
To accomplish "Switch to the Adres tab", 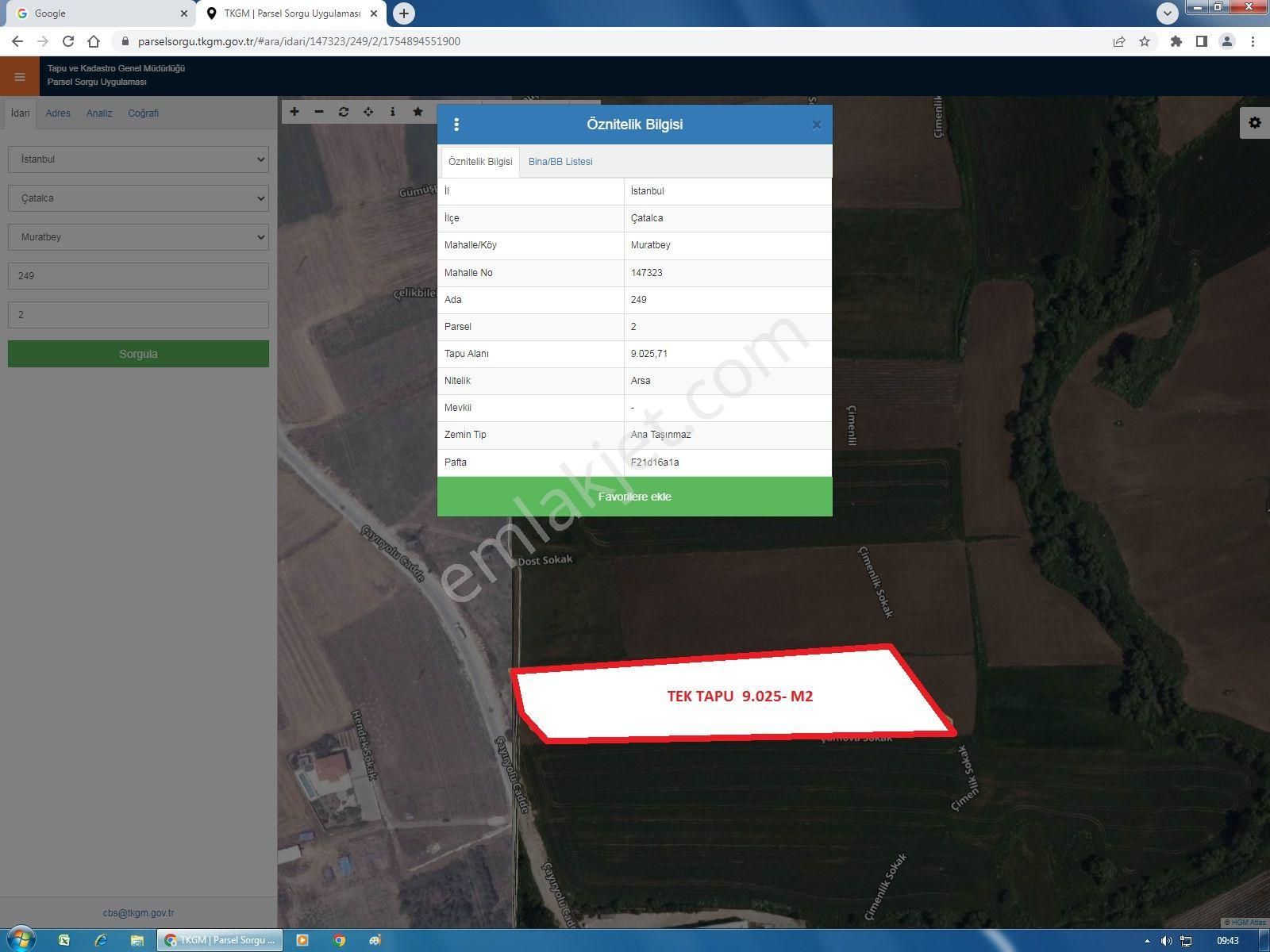I will (x=58, y=113).
